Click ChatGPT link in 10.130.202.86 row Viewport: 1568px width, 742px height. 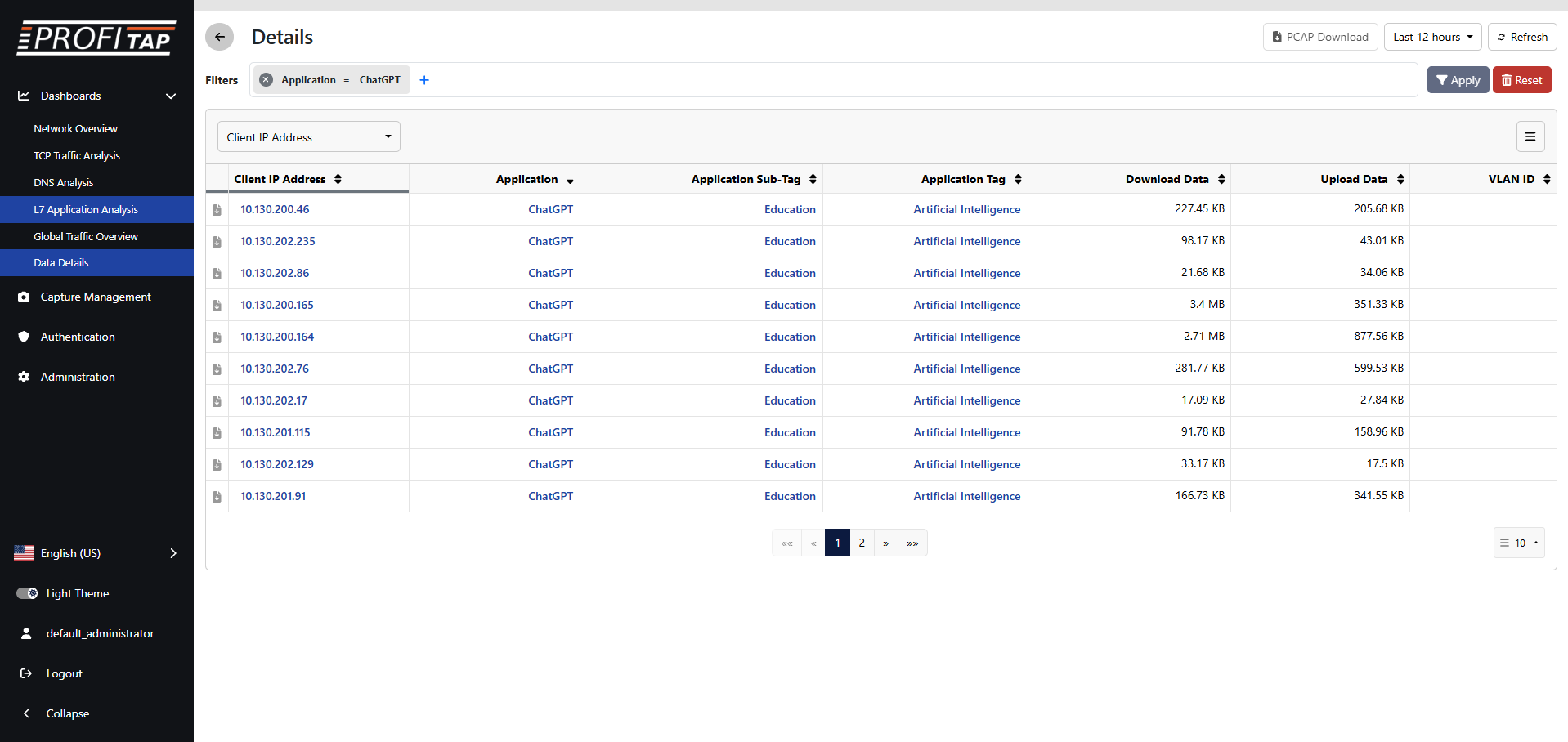tap(551, 274)
